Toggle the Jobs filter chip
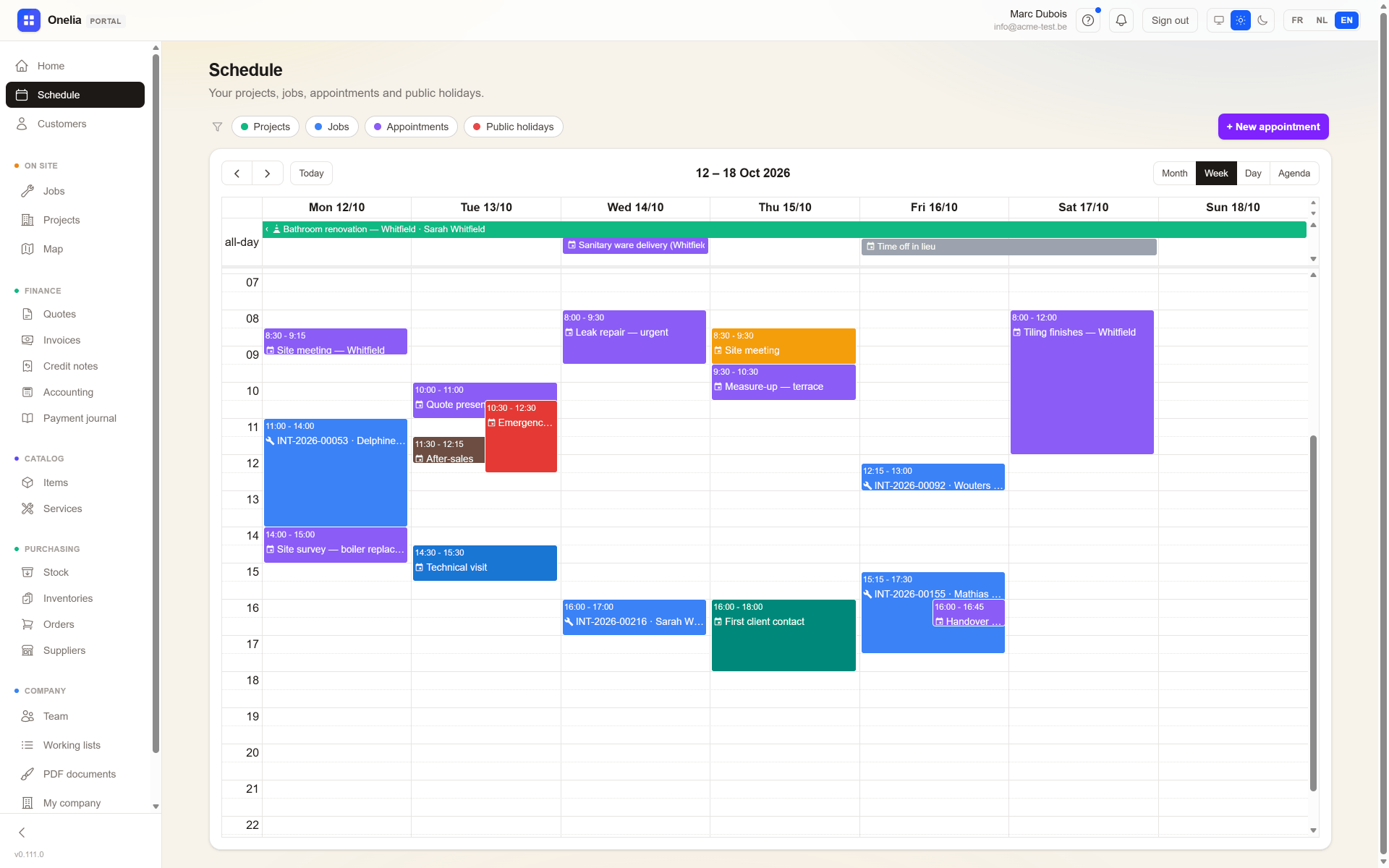Screen dimensions: 1389x868 click(332, 127)
